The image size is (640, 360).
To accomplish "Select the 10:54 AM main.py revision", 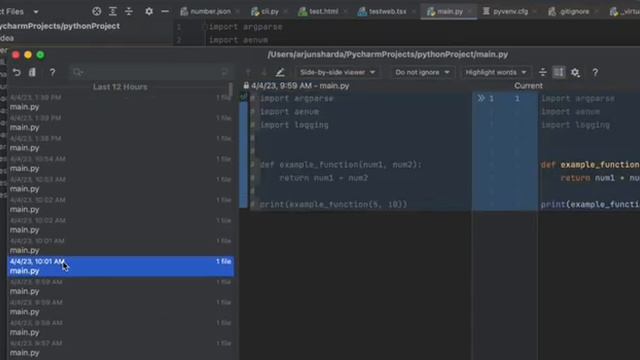I will (121, 164).
